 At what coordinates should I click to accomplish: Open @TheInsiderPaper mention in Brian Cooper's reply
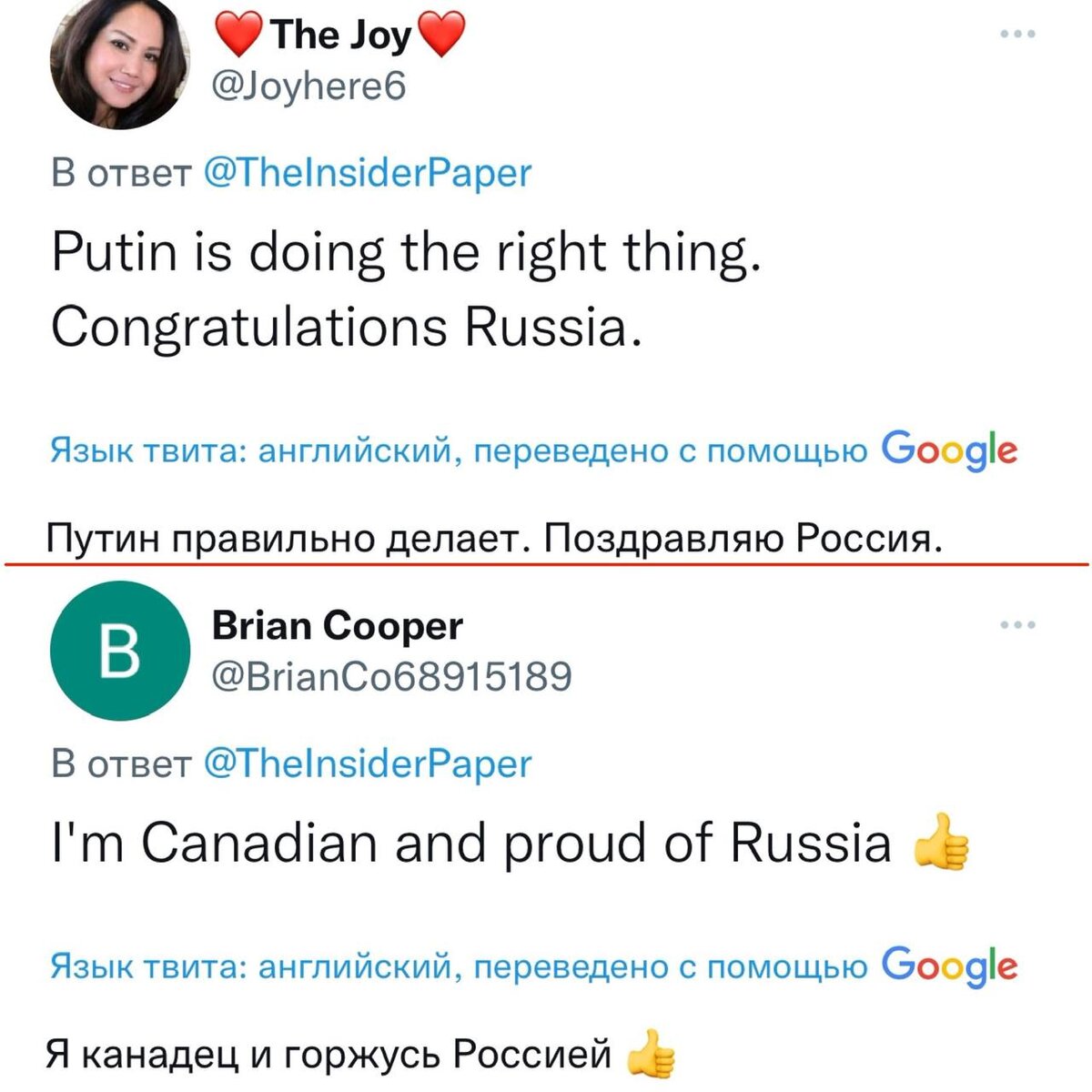click(368, 763)
